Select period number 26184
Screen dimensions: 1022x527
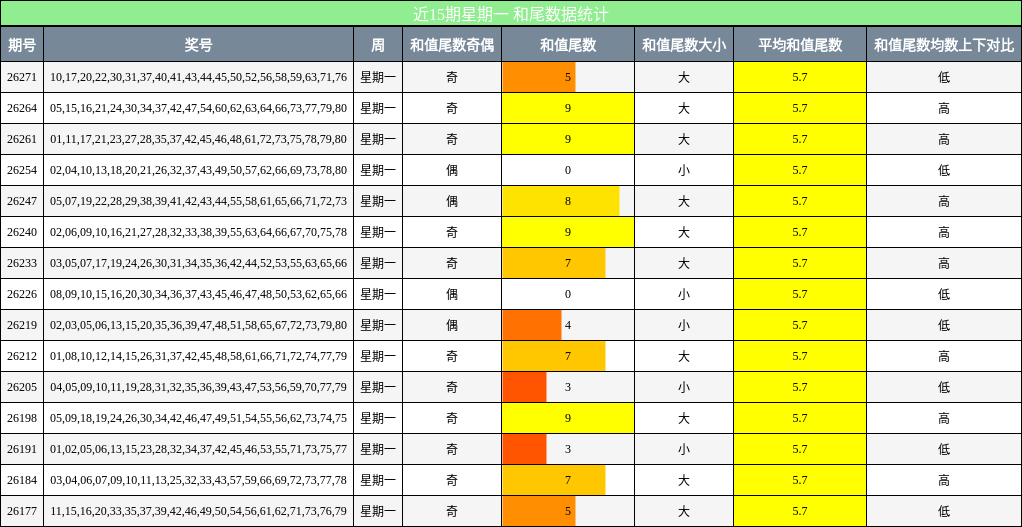22,480
